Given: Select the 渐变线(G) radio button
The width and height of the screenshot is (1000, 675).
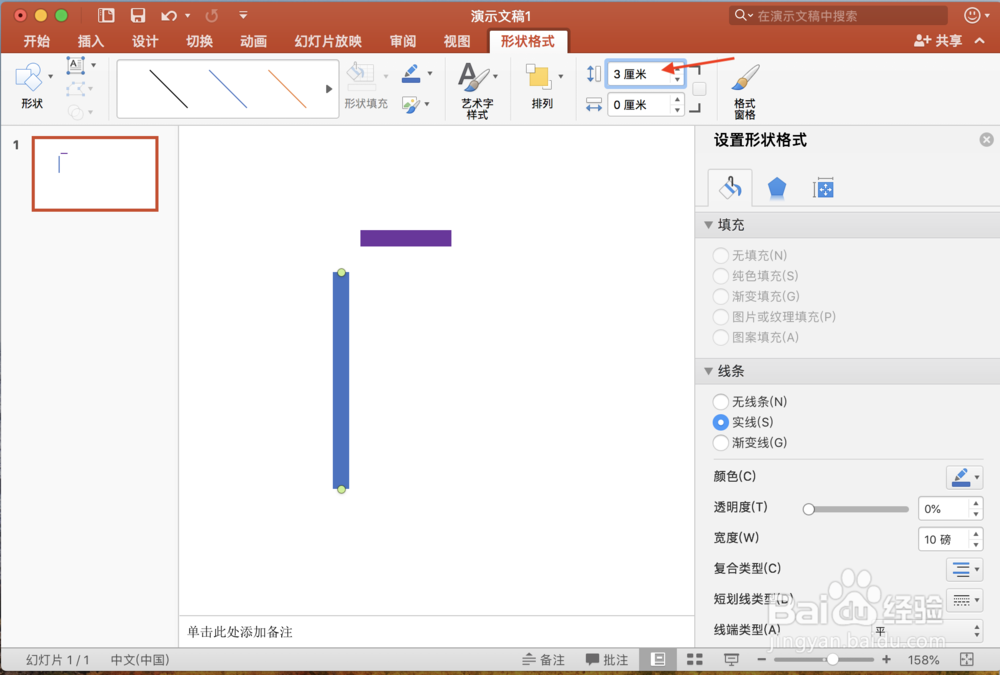Looking at the screenshot, I should click(x=721, y=442).
